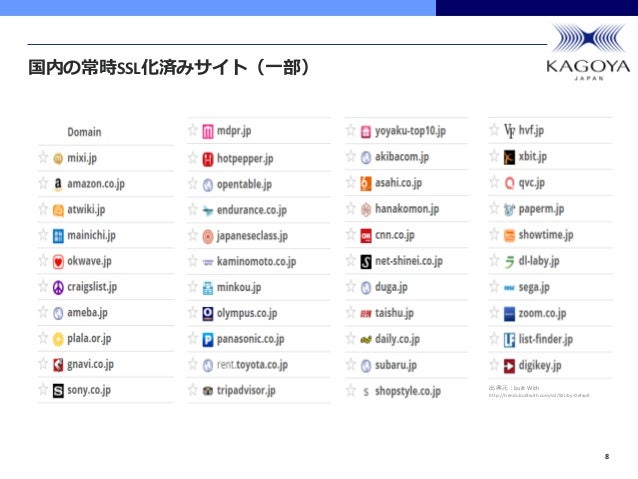
Task: Click the list-finder.jp favicon
Action: click(509, 340)
